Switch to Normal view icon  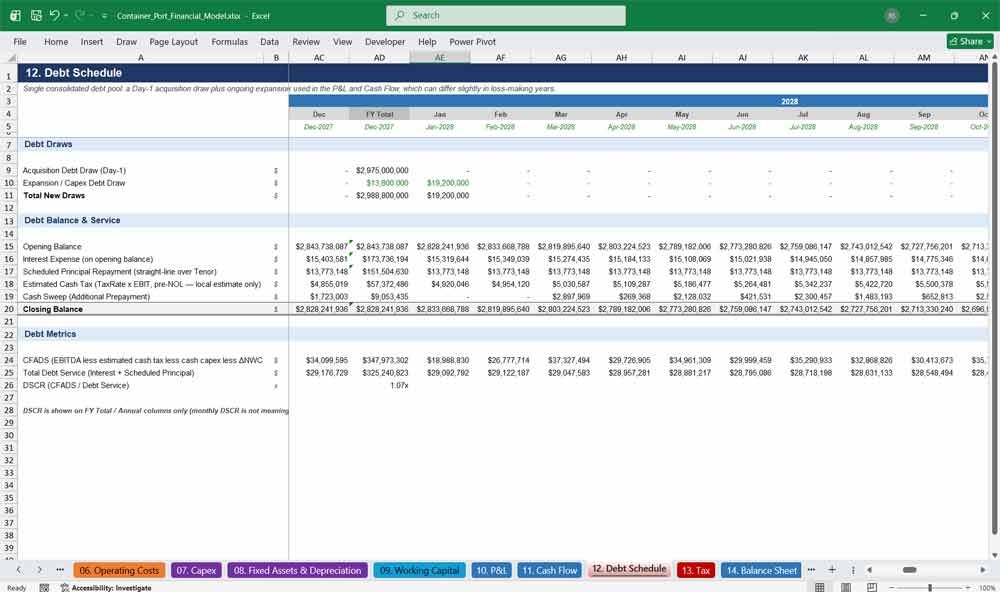pos(820,587)
